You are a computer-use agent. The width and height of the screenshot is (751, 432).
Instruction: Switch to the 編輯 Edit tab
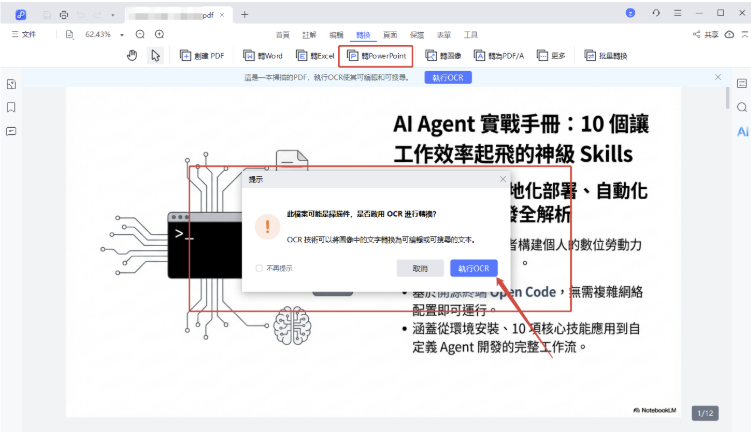(x=336, y=35)
